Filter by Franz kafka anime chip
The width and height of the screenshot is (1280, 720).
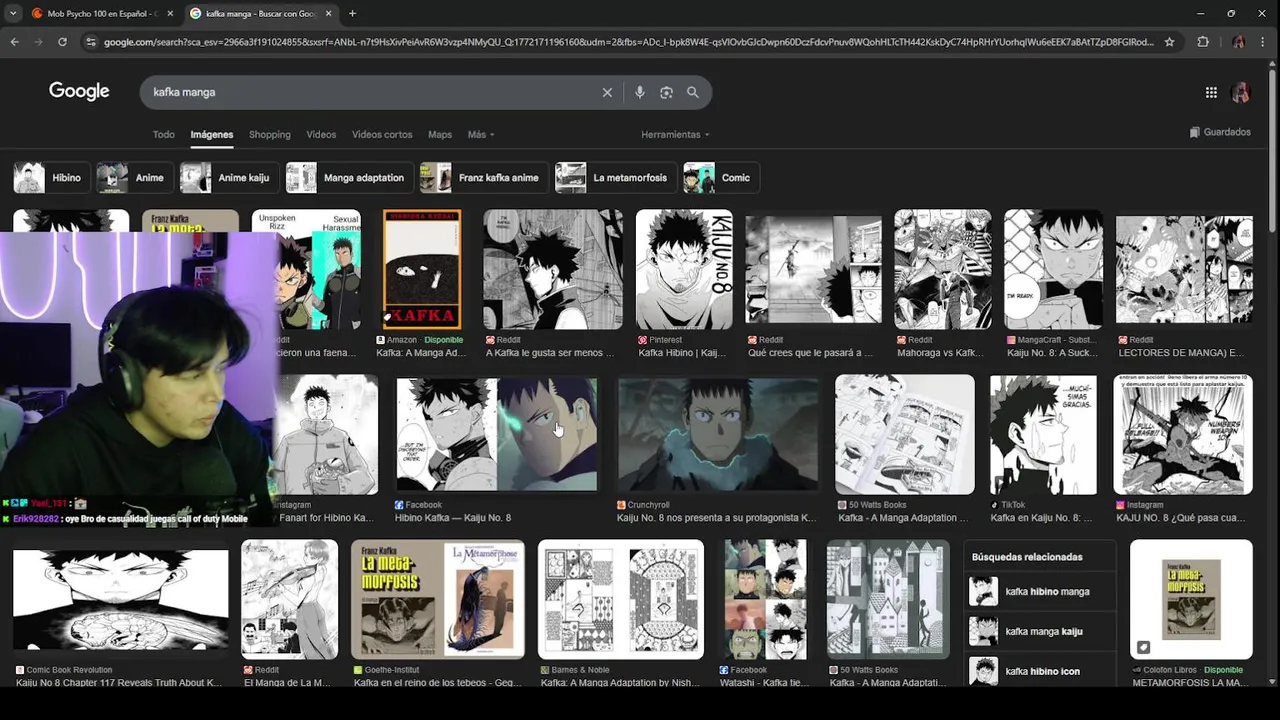point(483,178)
